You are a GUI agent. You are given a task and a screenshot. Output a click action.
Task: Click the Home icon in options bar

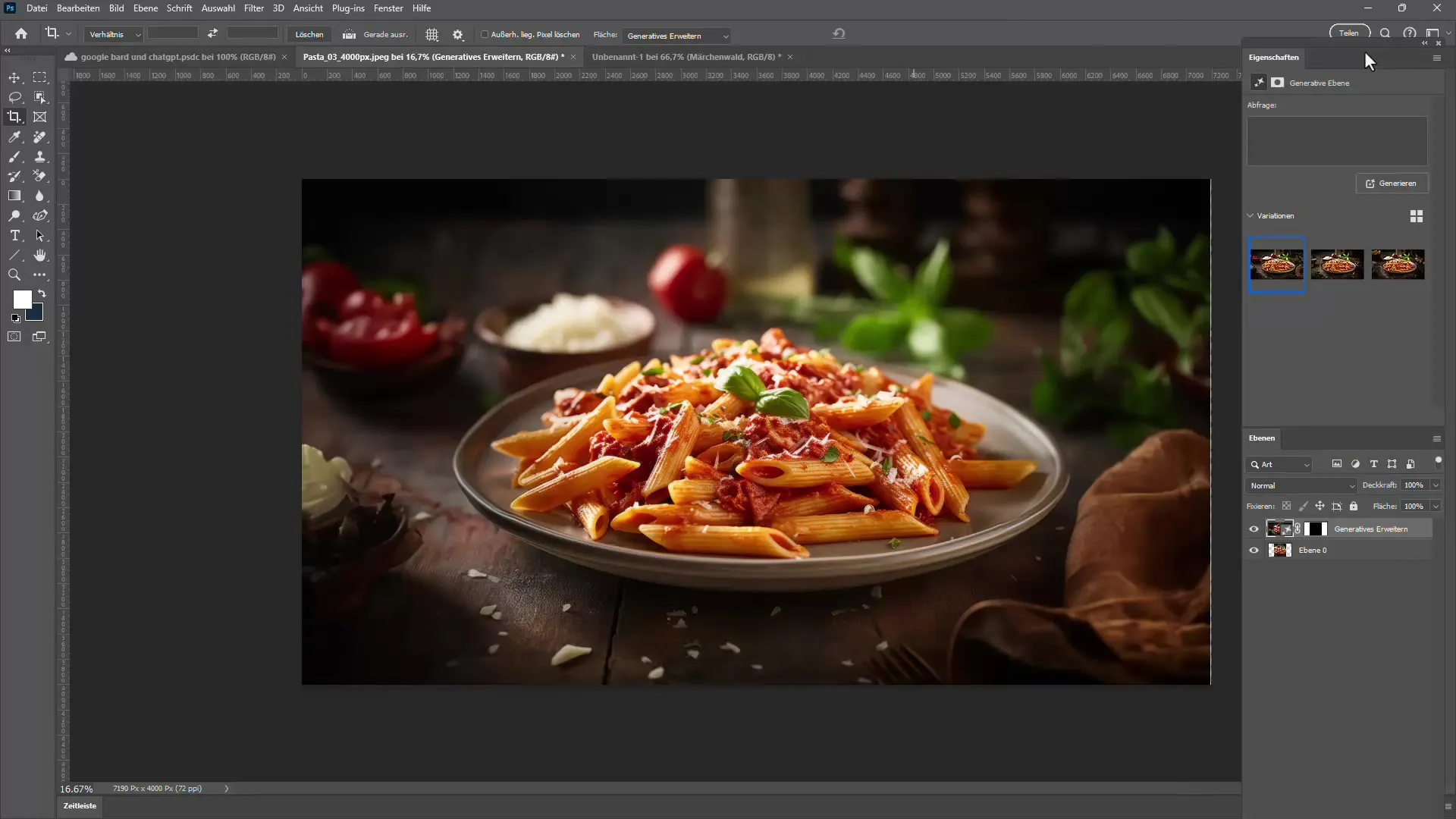pos(21,33)
